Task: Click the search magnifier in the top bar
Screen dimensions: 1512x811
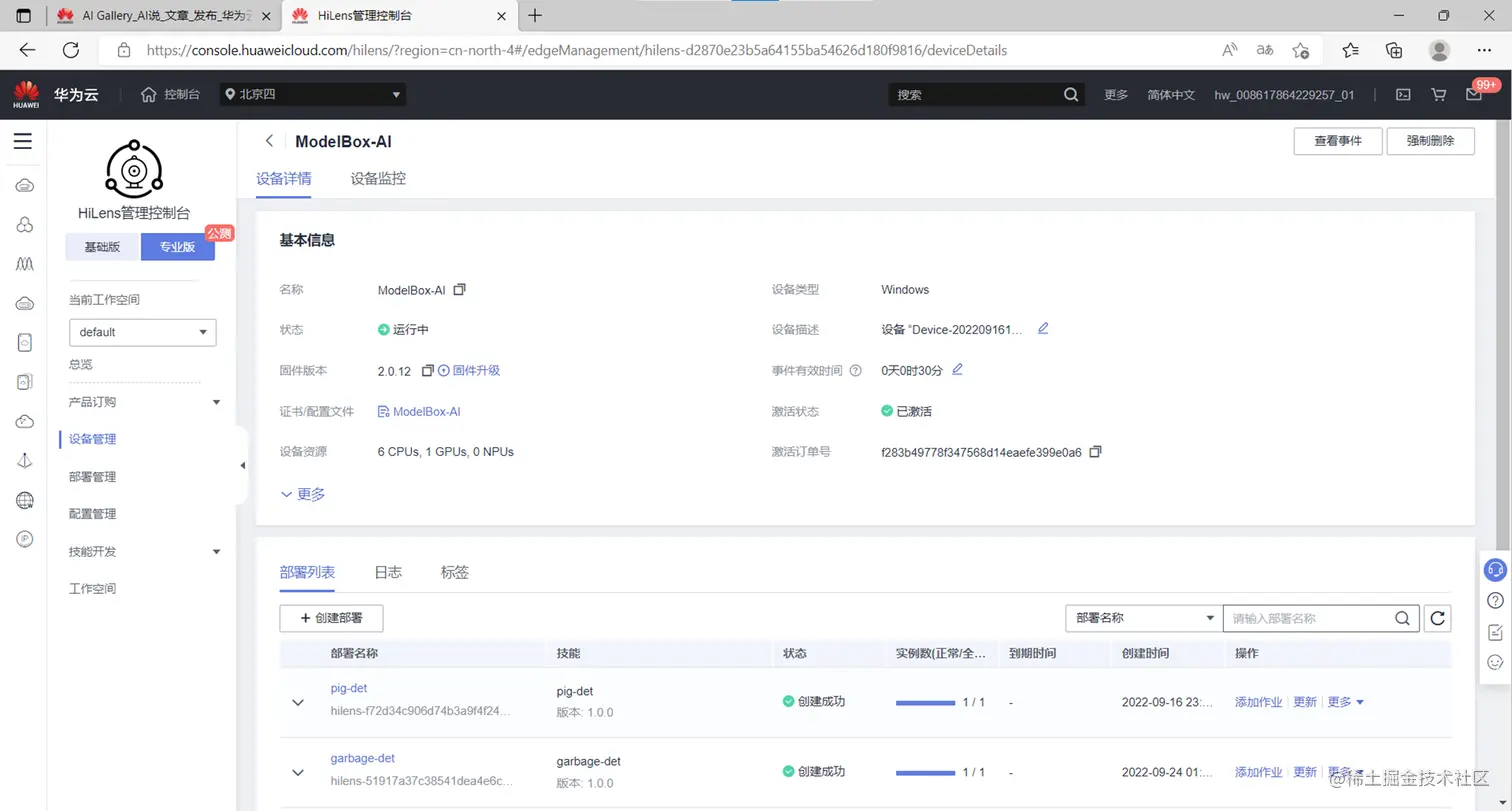Action: click(1071, 94)
